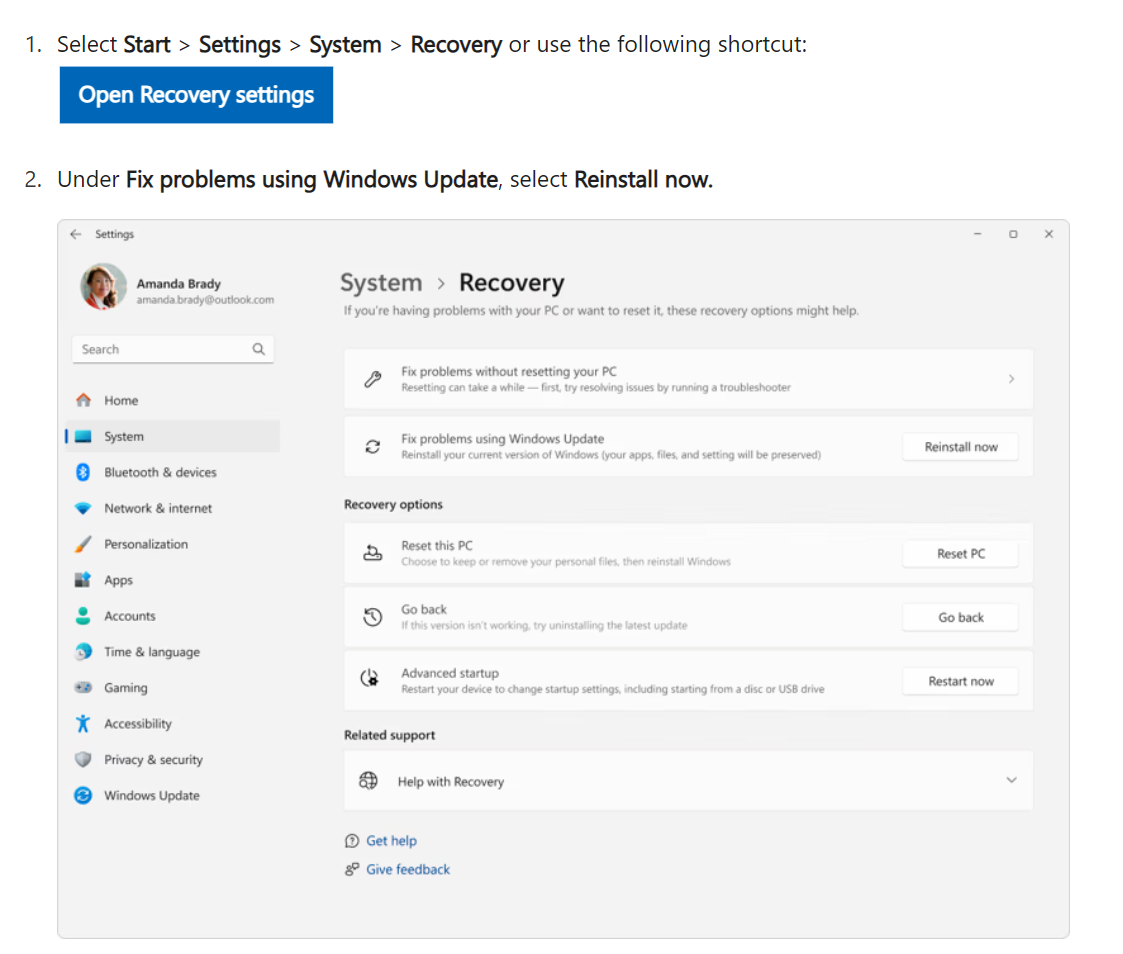Open Bluetooth & devices icon
The image size is (1123, 954).
click(x=83, y=472)
